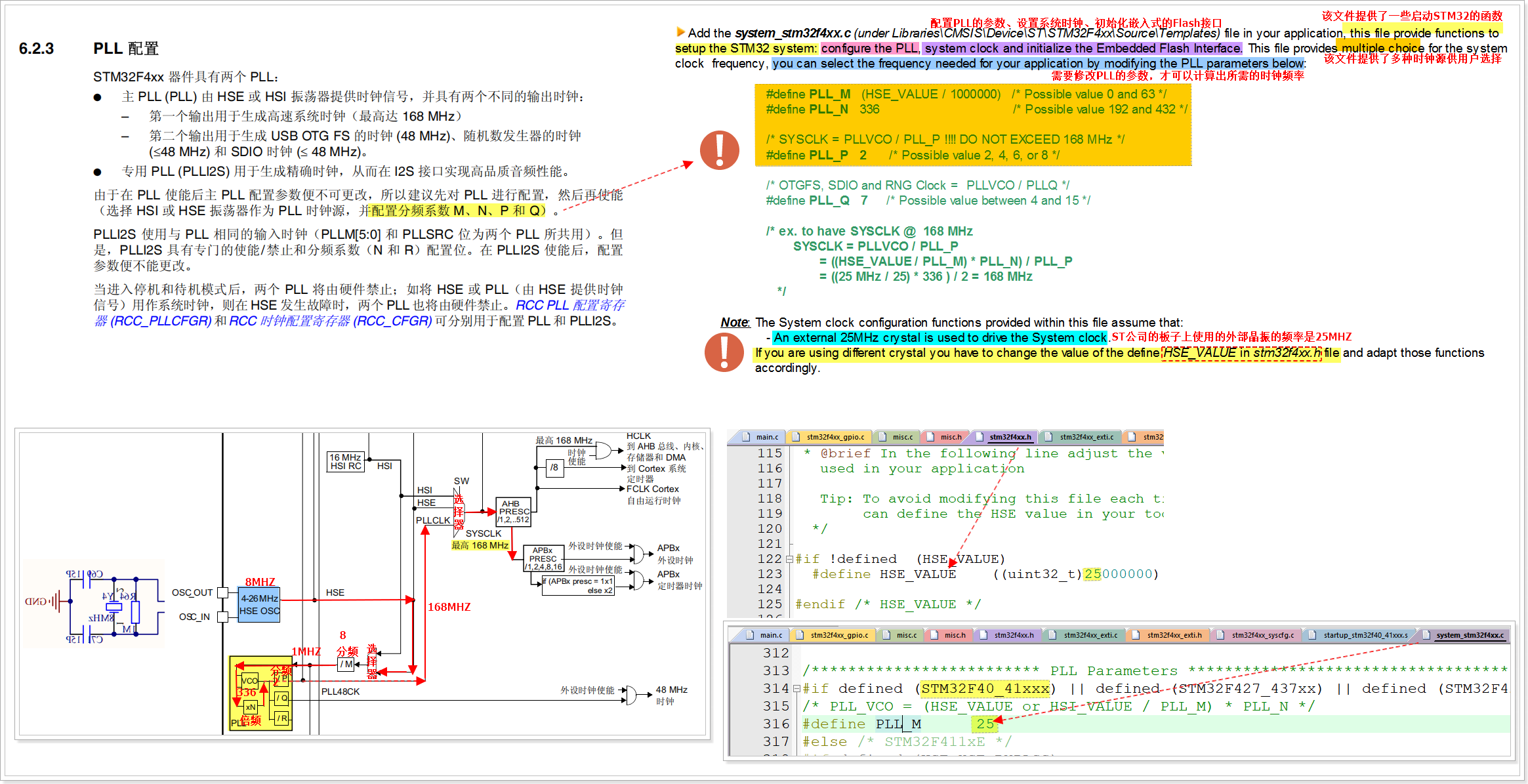Switch to the stm32f4xx_exti.h tab
Image resolution: width=1528 pixels, height=784 pixels.
(1174, 635)
